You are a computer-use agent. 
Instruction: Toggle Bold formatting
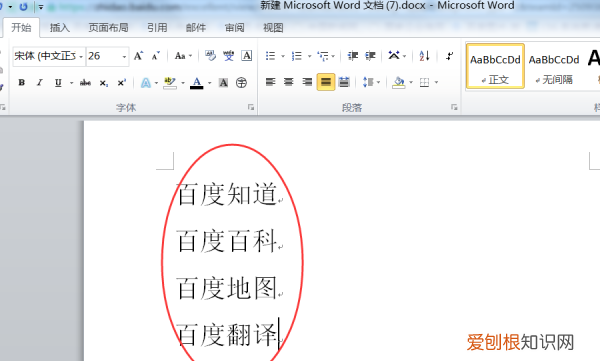(x=22, y=82)
